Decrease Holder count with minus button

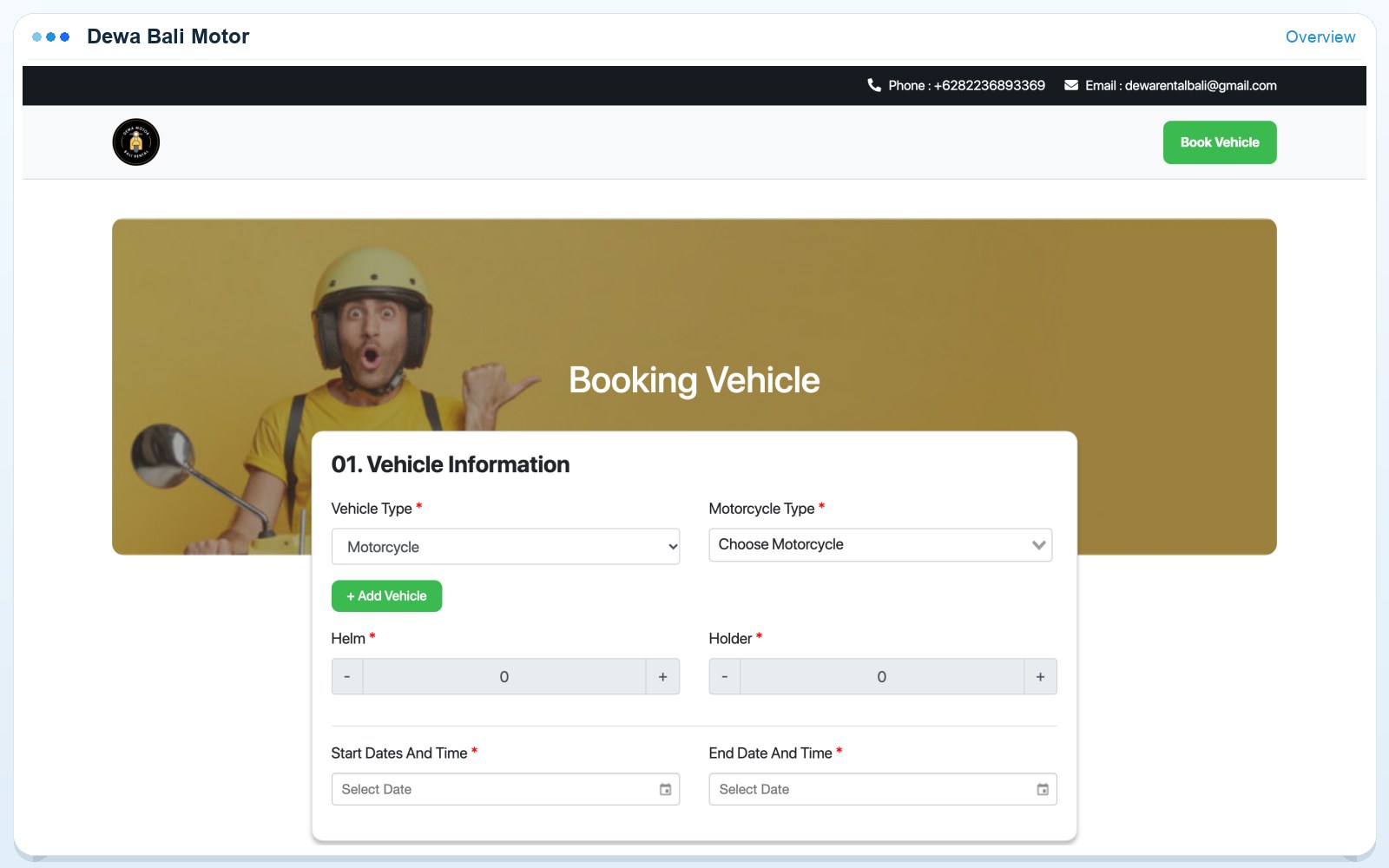click(725, 677)
